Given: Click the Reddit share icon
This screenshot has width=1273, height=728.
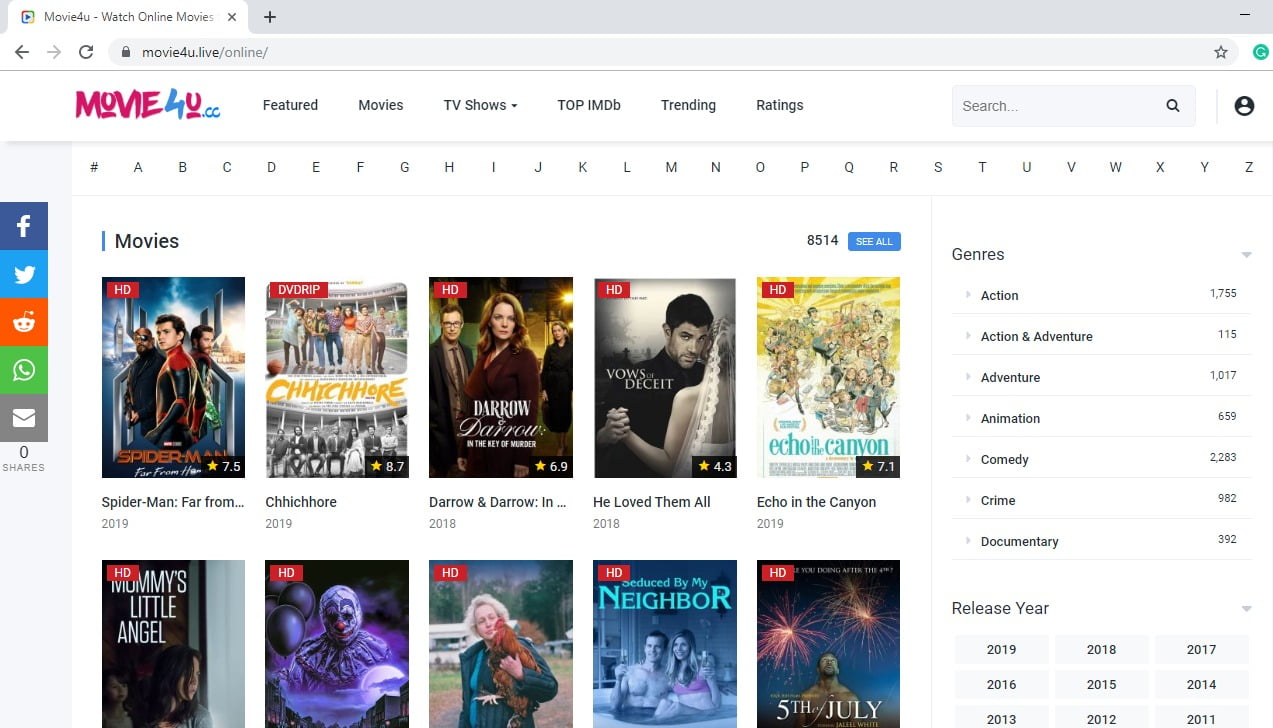Looking at the screenshot, I should [x=24, y=322].
